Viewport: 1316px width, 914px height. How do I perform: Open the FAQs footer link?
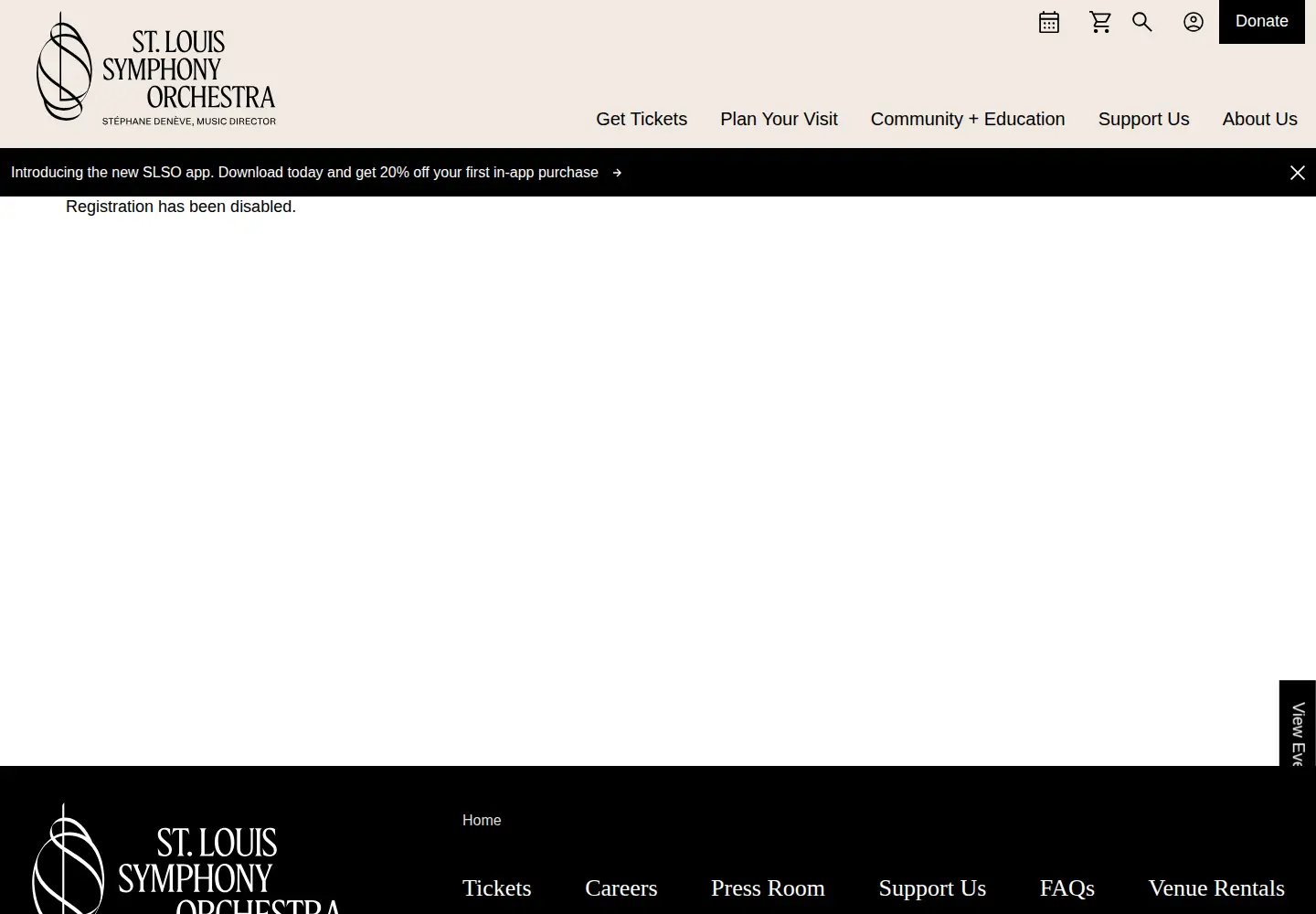(x=1067, y=887)
